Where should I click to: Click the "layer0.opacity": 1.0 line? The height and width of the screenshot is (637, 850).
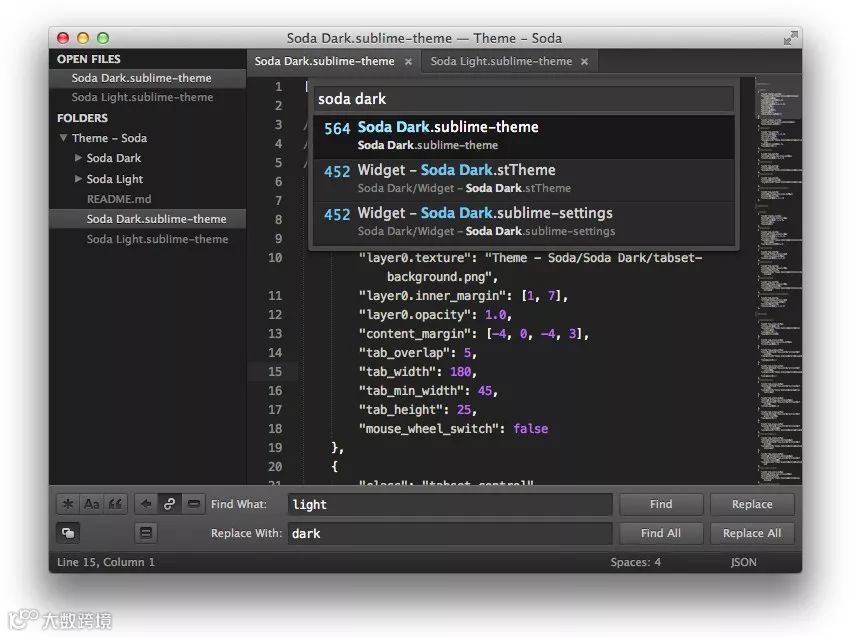click(435, 315)
